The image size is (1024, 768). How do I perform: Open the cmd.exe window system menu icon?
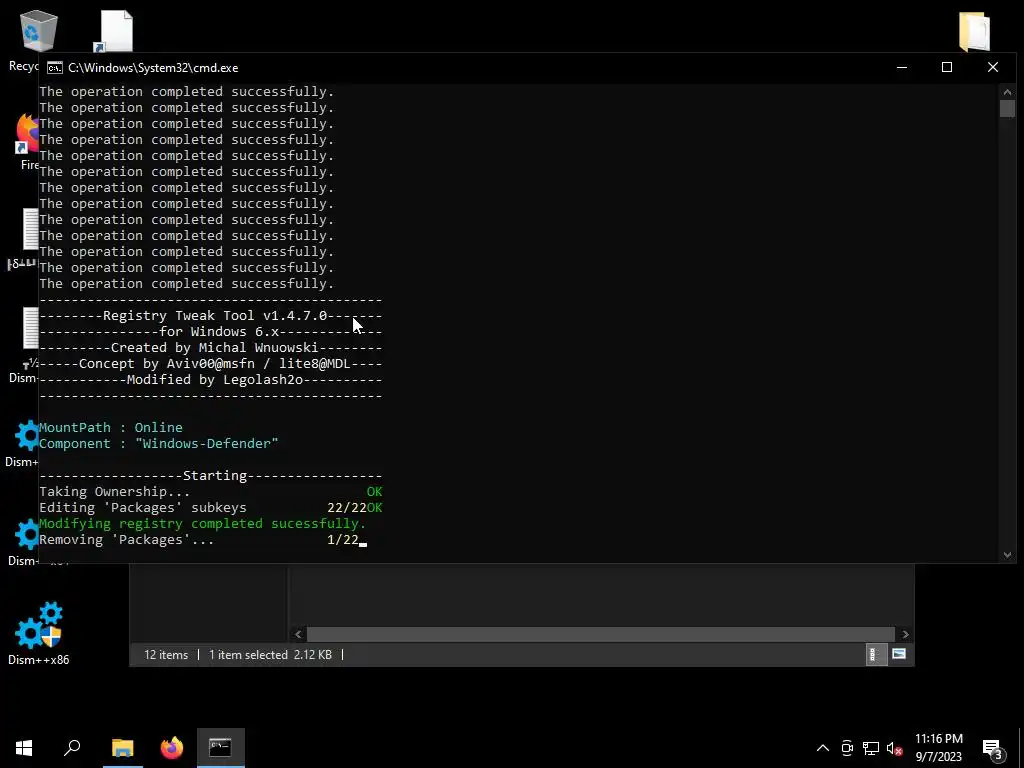click(x=55, y=68)
